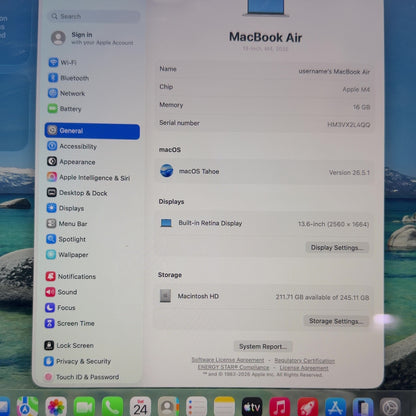Click the System Report... button
This screenshot has width=416, height=416.
pos(263,346)
